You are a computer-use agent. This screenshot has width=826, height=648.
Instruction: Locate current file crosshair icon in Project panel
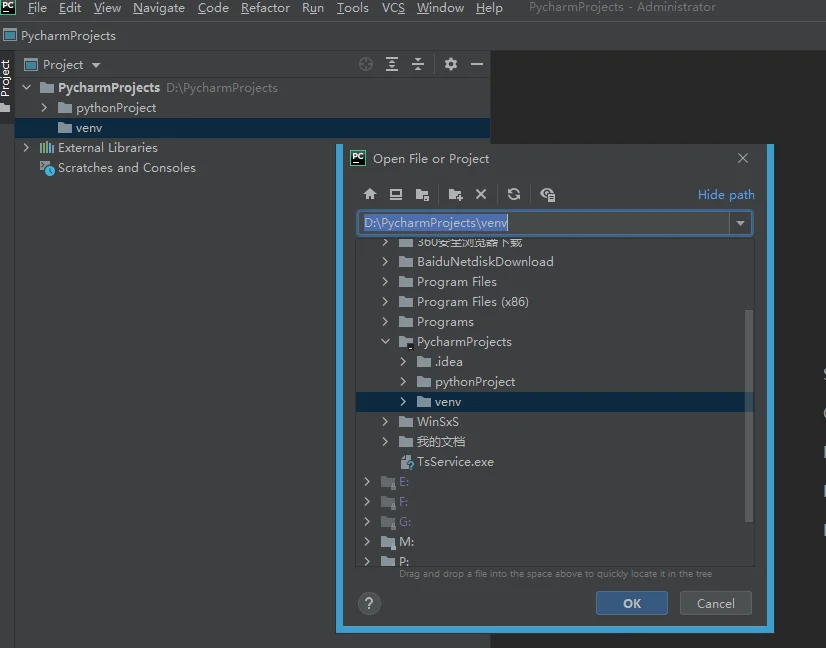click(366, 64)
